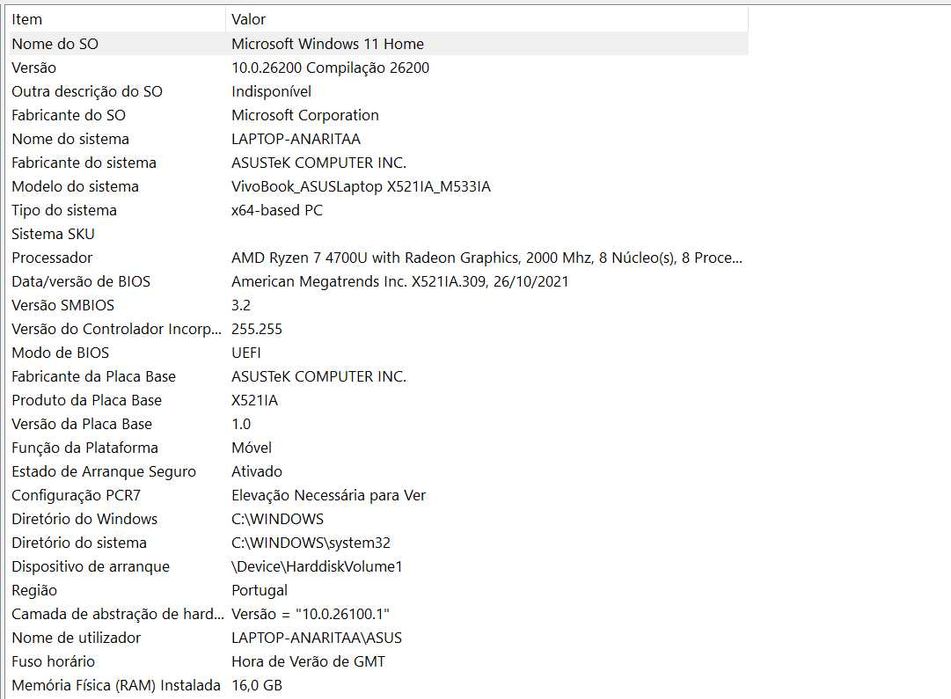Select 'Função da Plataforma' row

click(x=378, y=448)
